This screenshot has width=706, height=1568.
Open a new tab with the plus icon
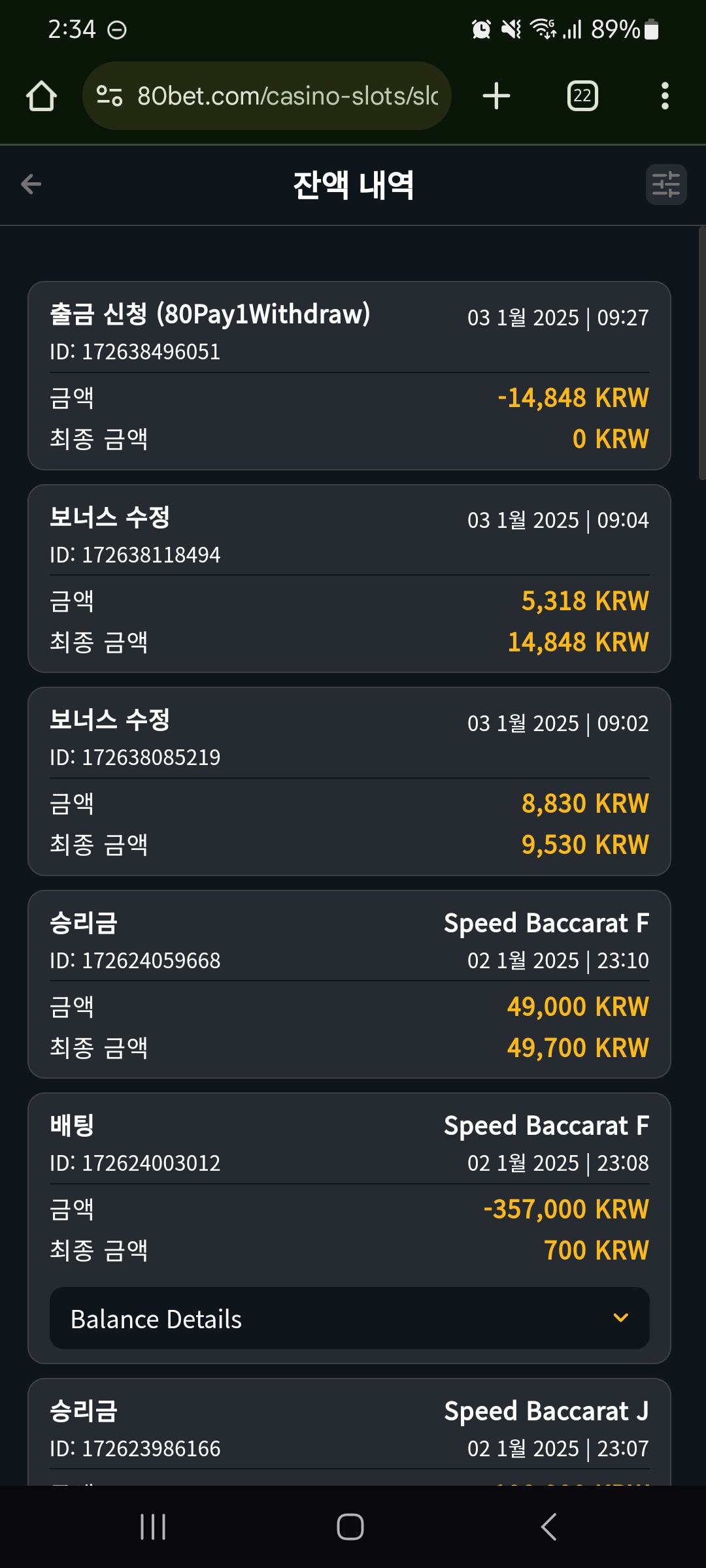[496, 96]
